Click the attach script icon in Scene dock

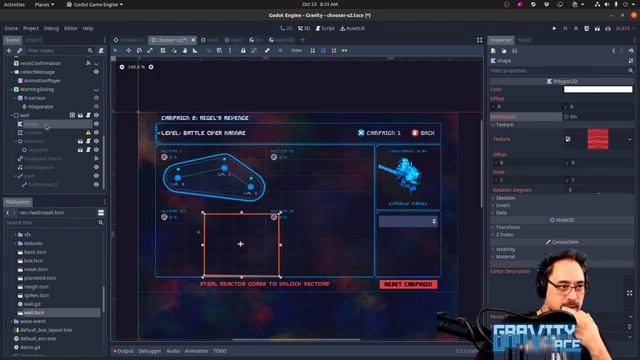coord(101,51)
